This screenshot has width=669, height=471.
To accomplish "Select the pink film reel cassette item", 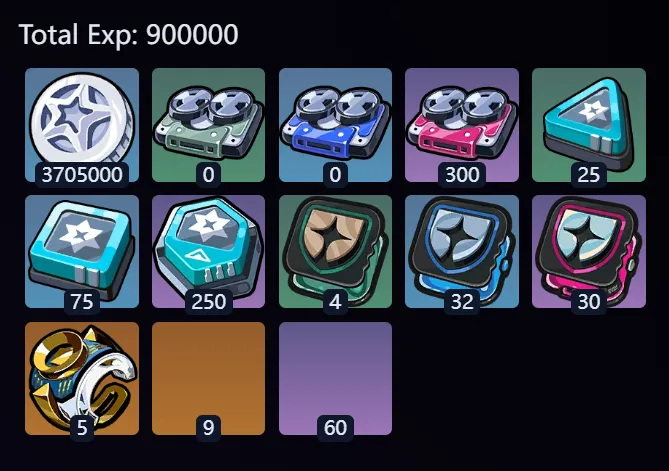I will 462,124.
